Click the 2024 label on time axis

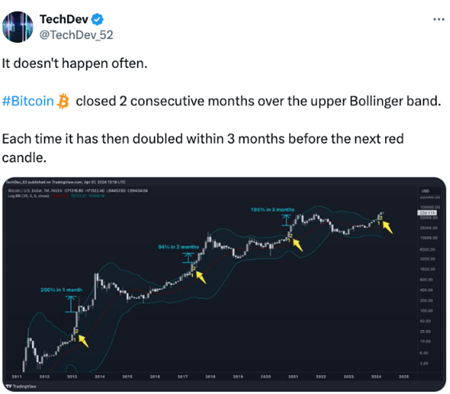pos(376,377)
